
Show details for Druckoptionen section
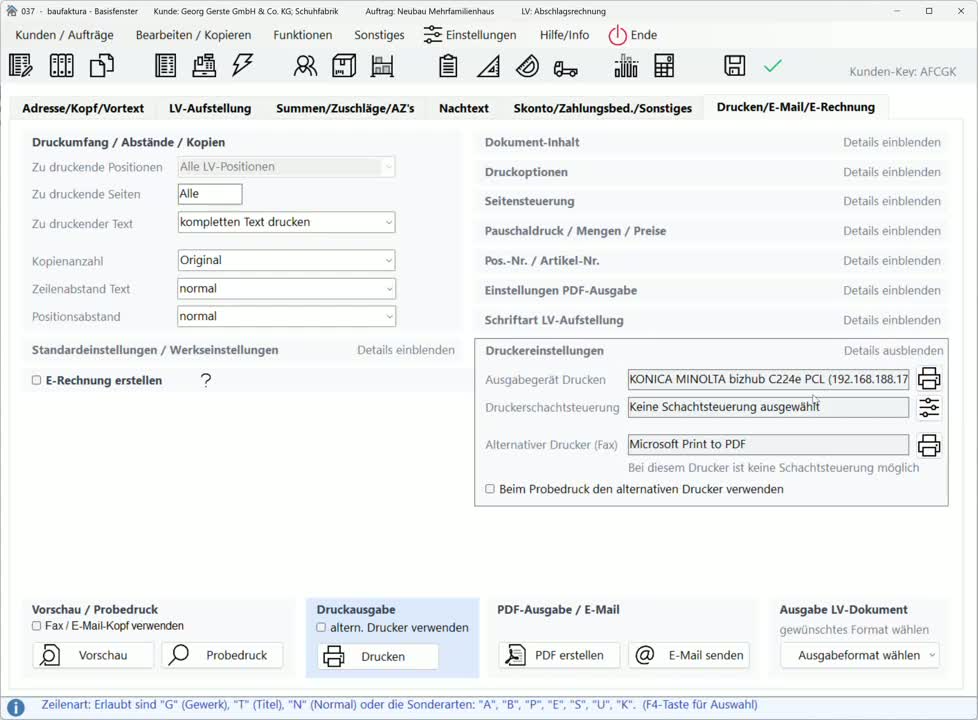coord(891,172)
